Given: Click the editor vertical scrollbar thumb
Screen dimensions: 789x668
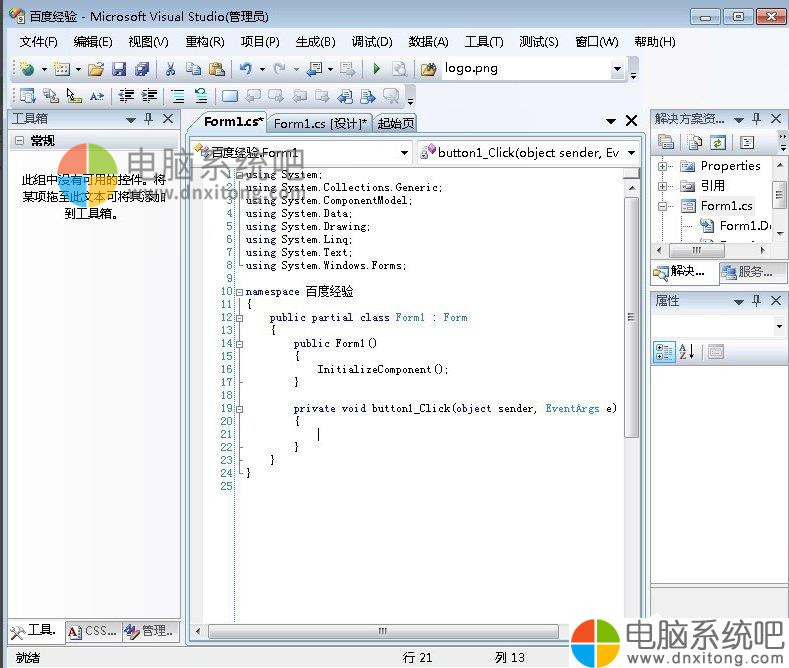Looking at the screenshot, I should 632,317.
